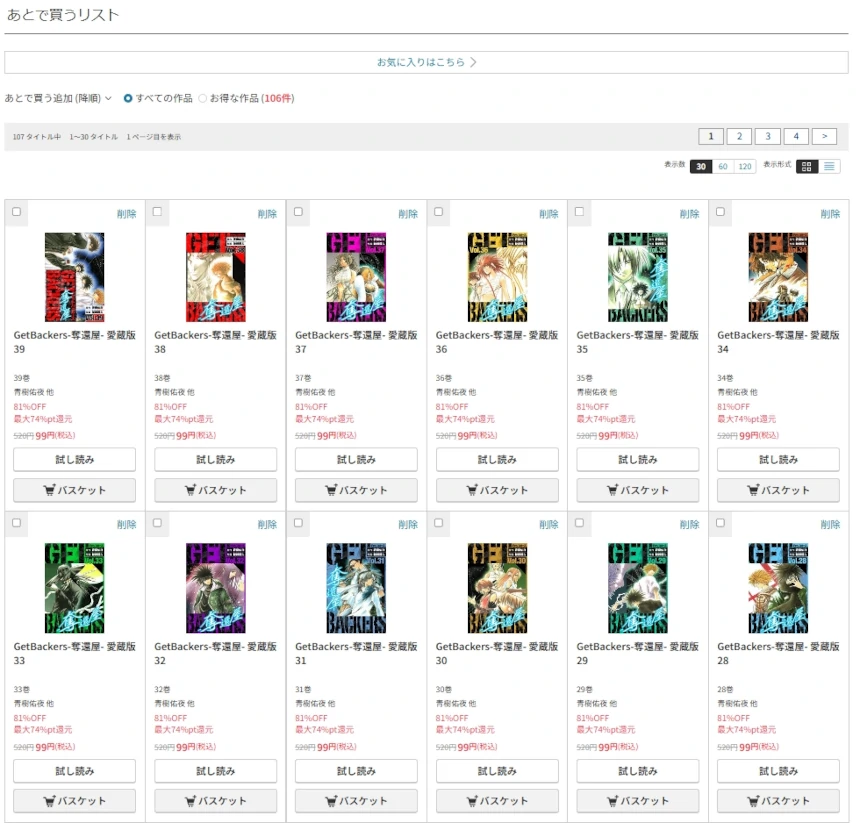
Task: Add GetBackers volume 31 to basket
Action: pyautogui.click(x=356, y=801)
